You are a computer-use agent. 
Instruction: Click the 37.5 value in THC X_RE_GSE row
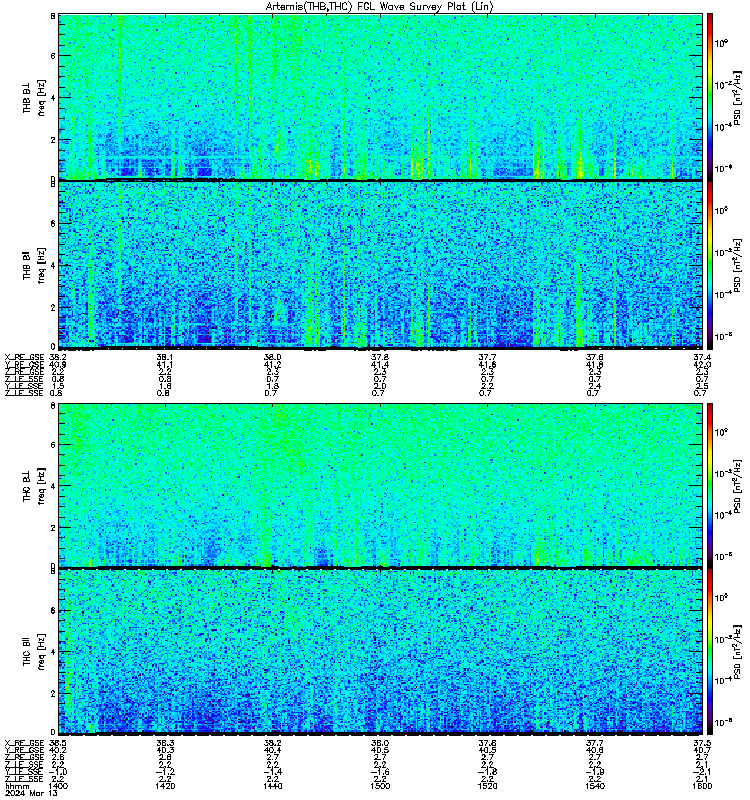(702, 743)
